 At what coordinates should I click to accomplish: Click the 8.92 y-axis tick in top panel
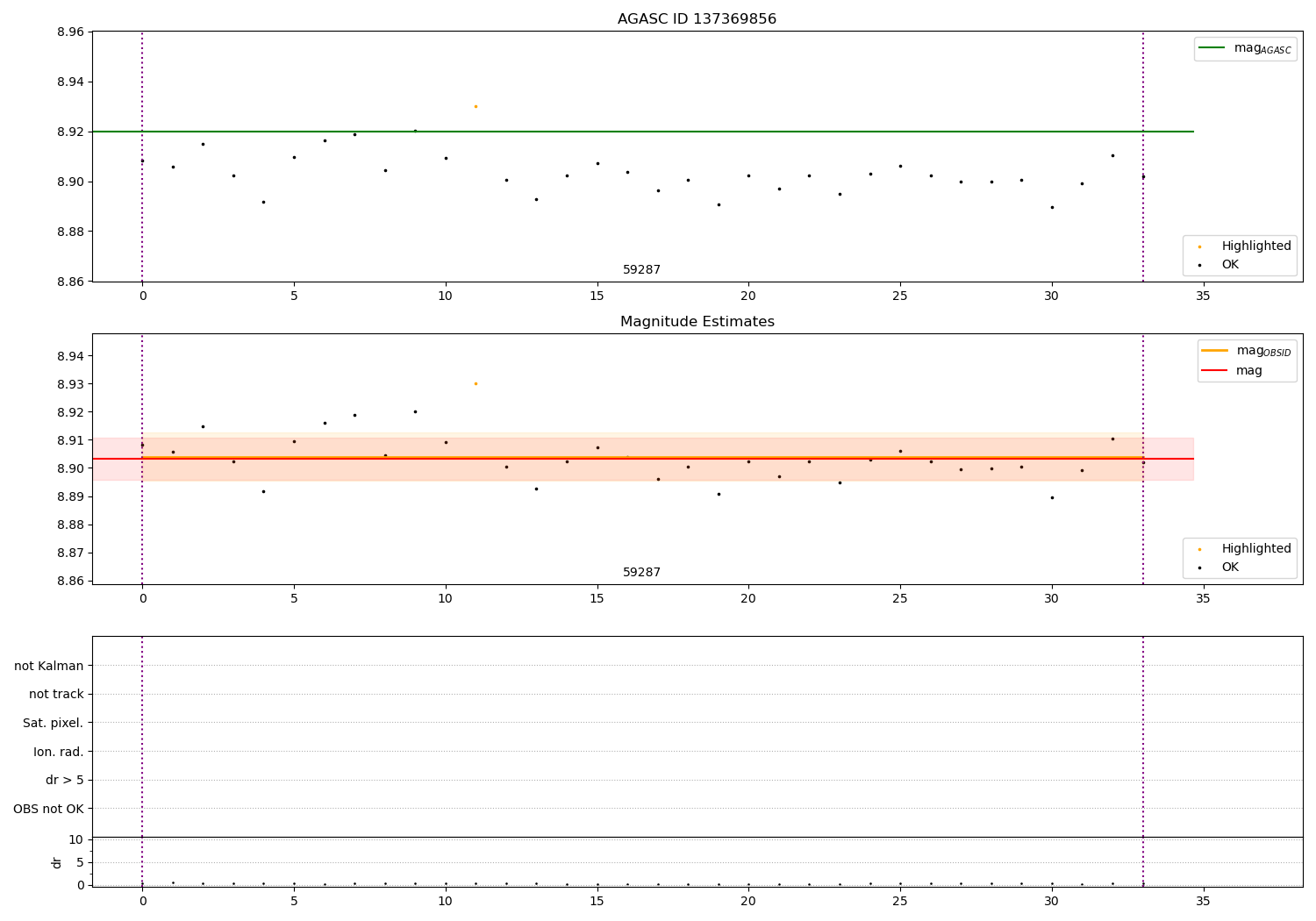pyautogui.click(x=70, y=132)
